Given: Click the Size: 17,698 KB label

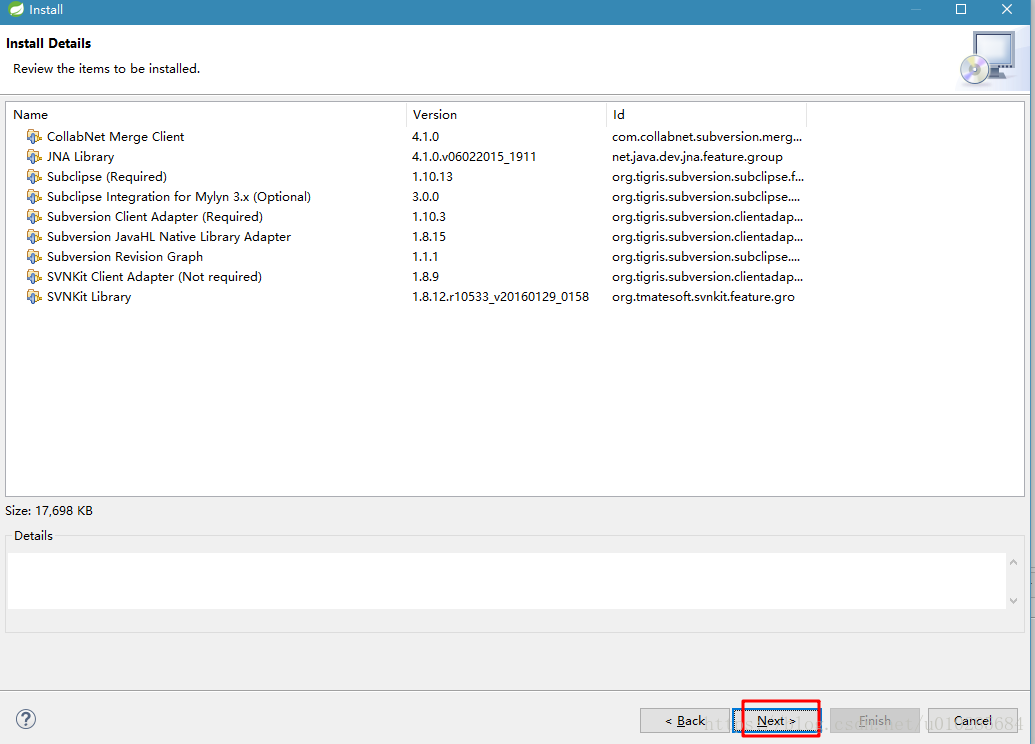Looking at the screenshot, I should 49,510.
